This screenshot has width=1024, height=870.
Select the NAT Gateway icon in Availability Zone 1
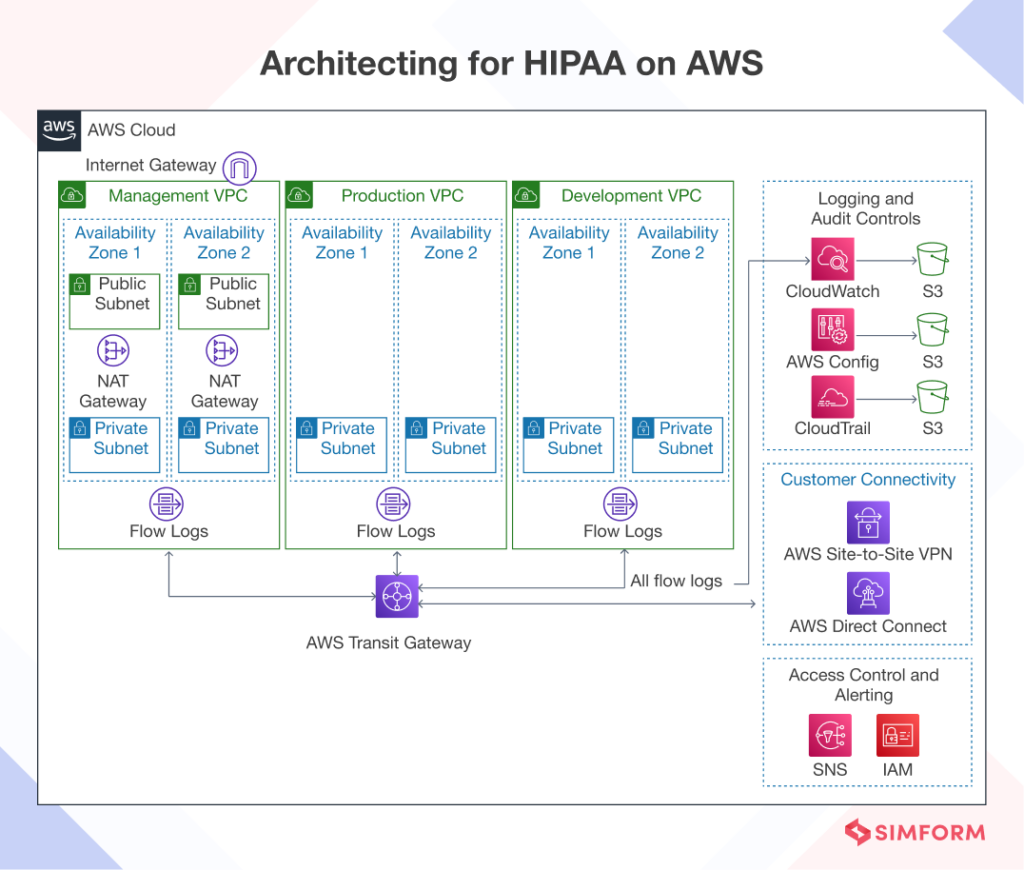(113, 351)
